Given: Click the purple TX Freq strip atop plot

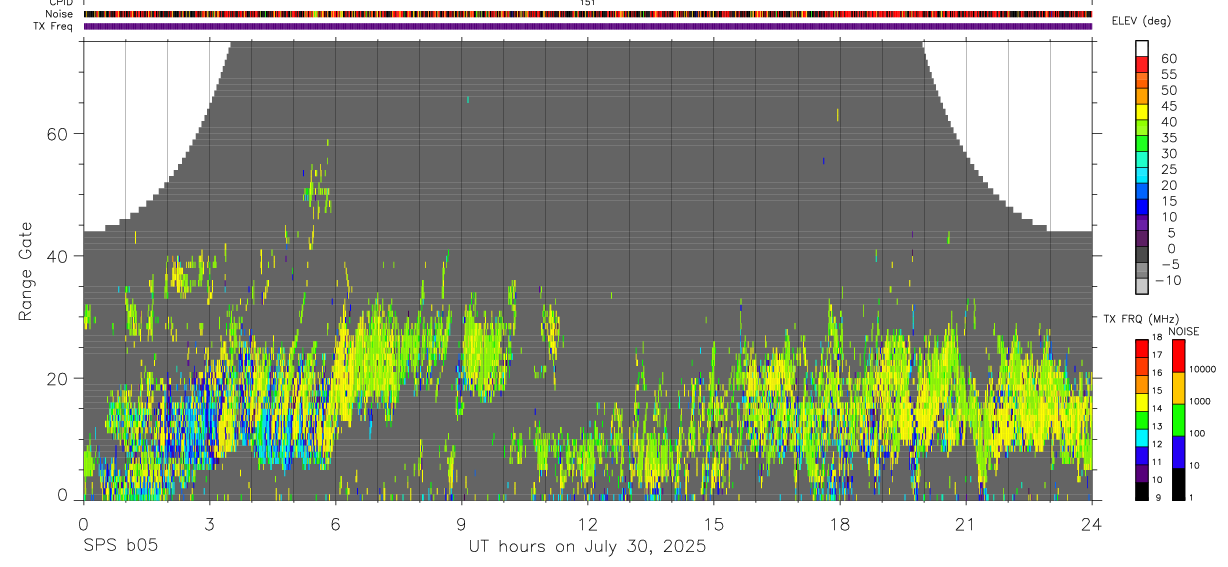Looking at the screenshot, I should 588,26.
